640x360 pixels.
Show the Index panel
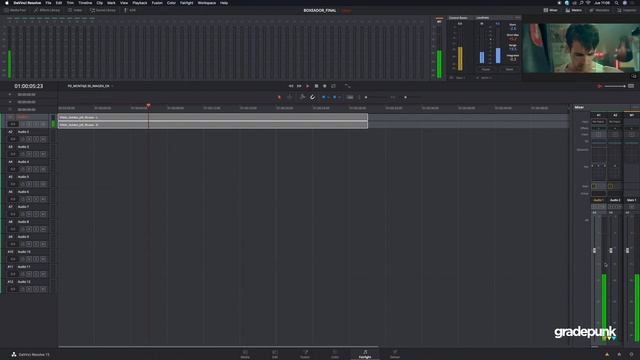pyautogui.click(x=75, y=10)
